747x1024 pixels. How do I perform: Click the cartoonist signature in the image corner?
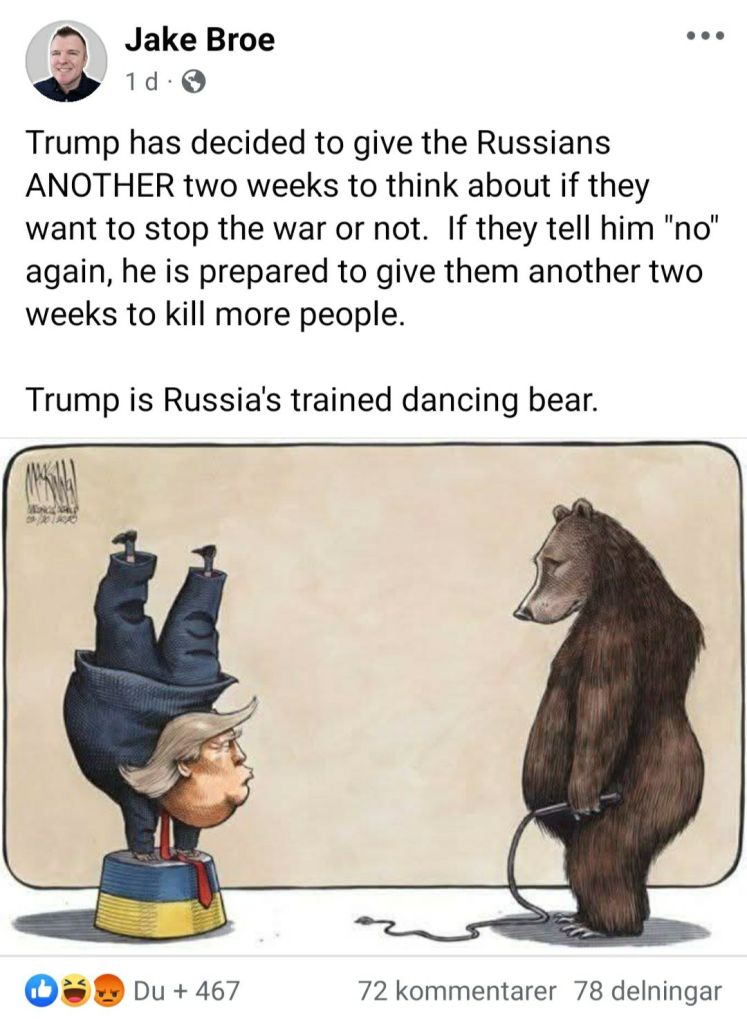coord(52,493)
